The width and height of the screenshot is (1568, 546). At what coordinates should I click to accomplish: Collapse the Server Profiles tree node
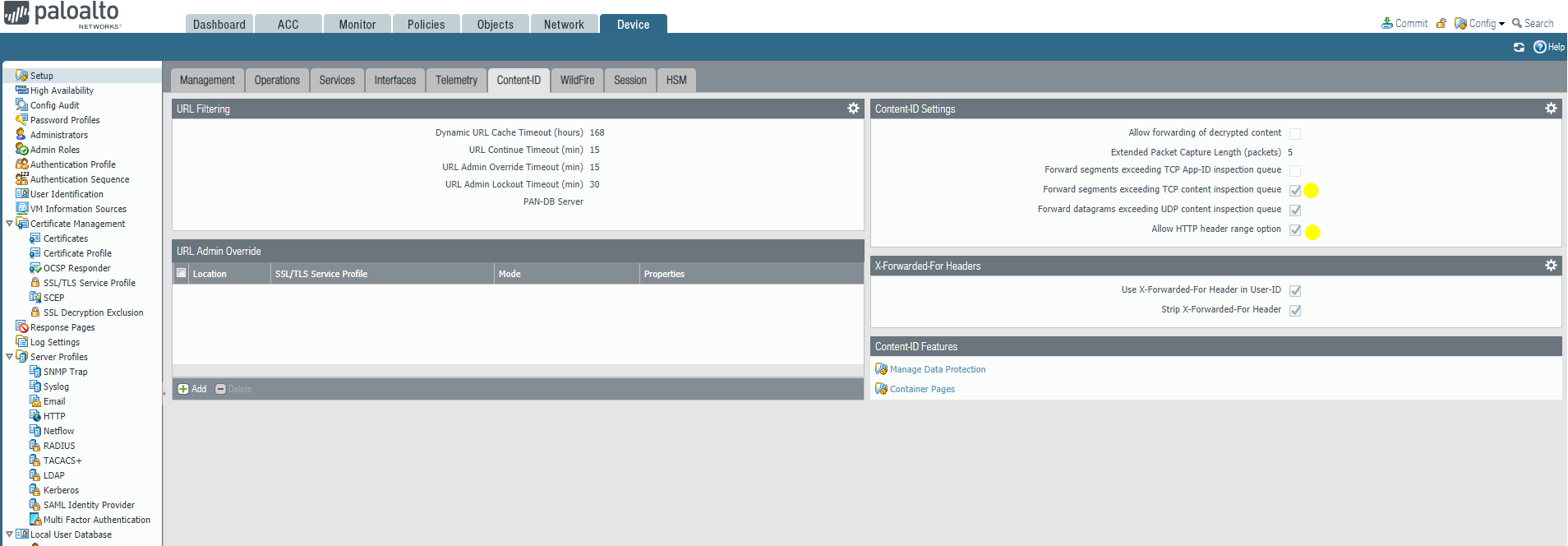pyautogui.click(x=9, y=356)
